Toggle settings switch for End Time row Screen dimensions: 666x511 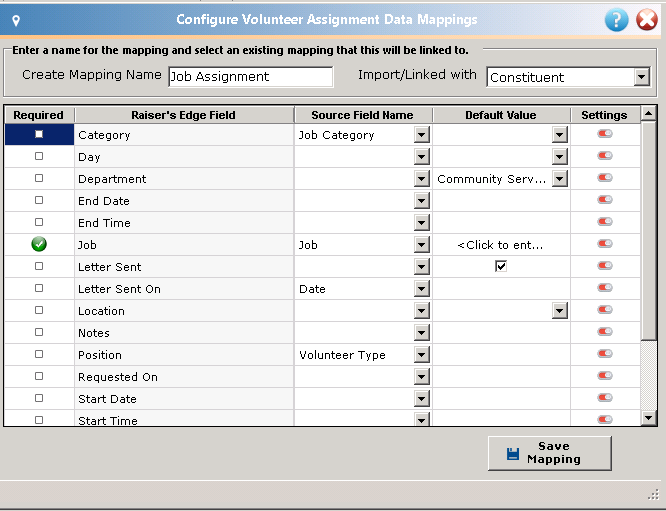tap(605, 222)
